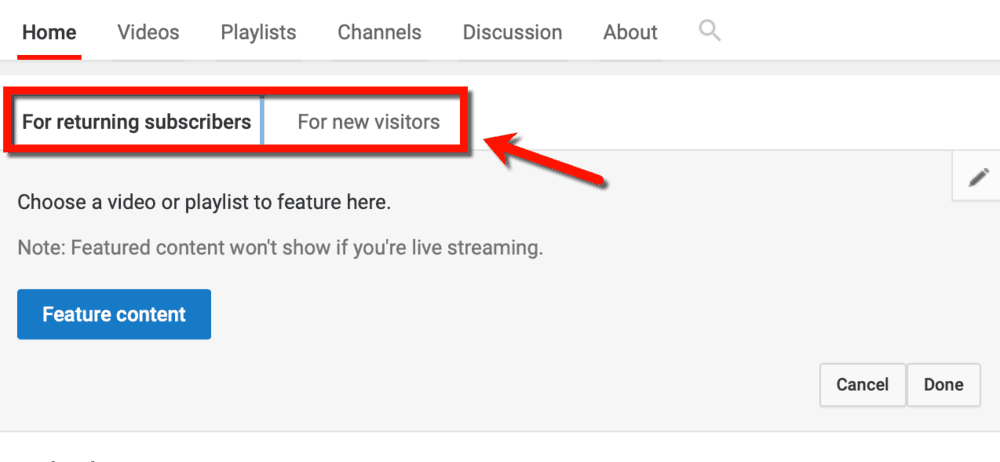Click the live streaming note text
Viewport: 1000px width, 462px height.
point(280,248)
